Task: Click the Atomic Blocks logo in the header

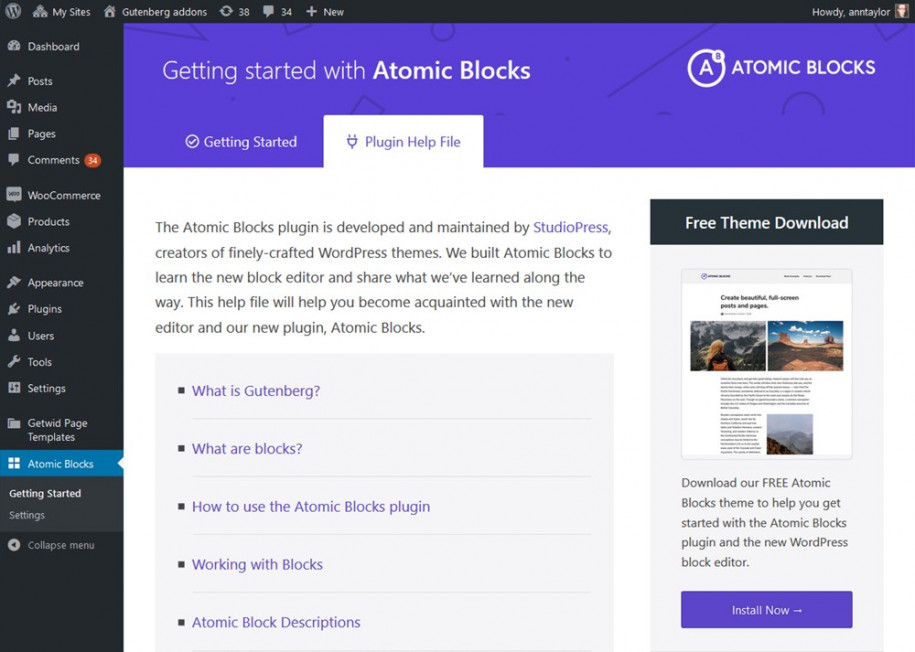Action: [782, 68]
